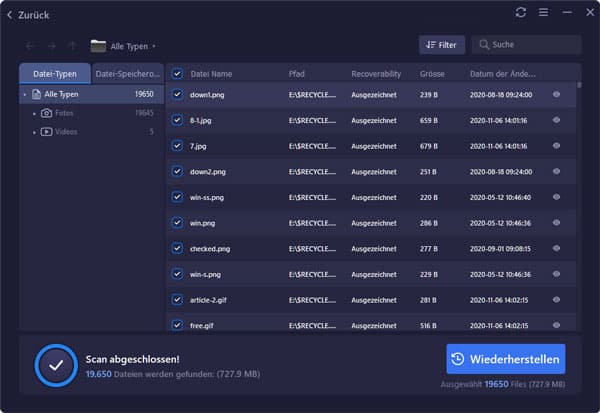
Task: Click the navigate back arrow icon
Action: [30, 46]
